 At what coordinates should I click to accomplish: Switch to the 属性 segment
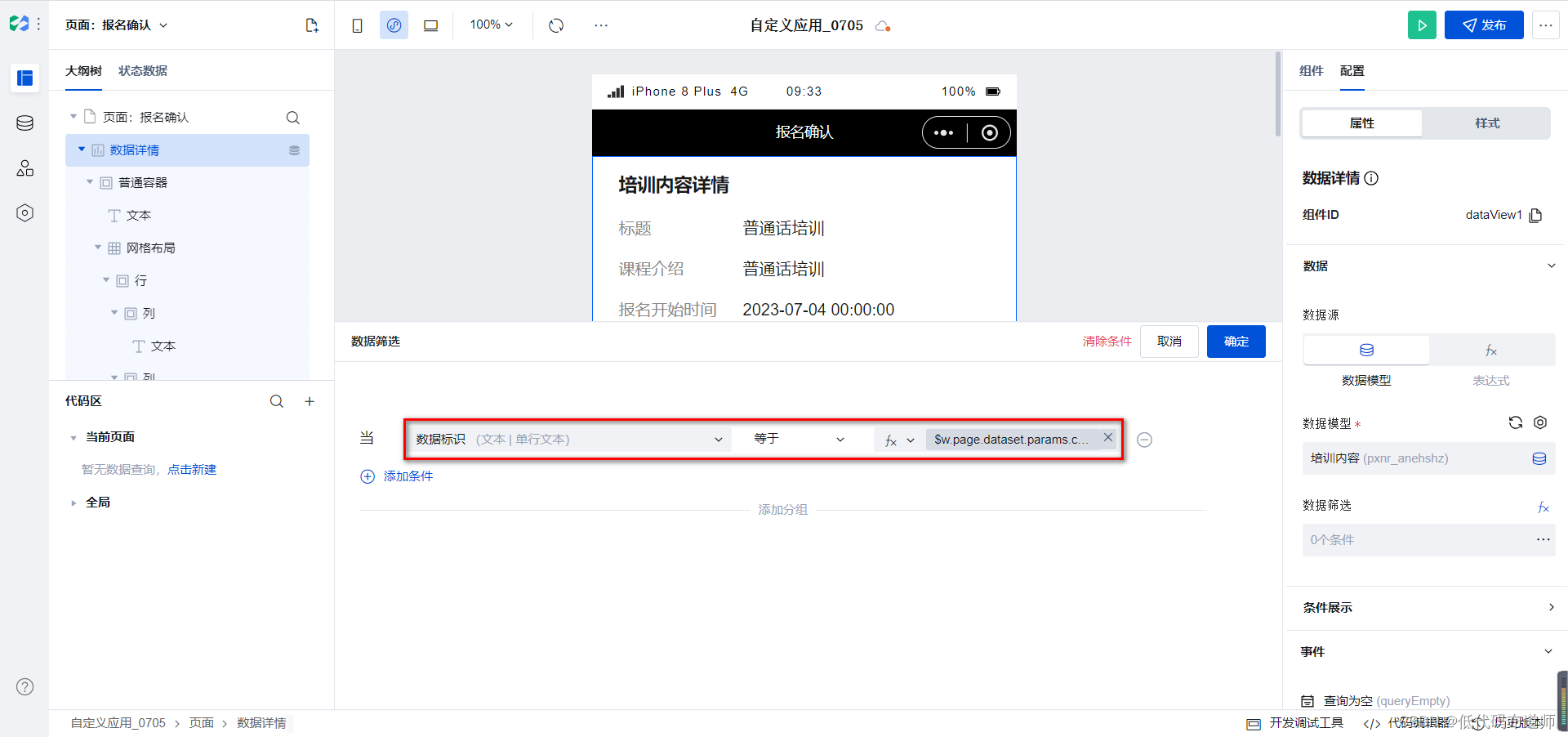[1361, 123]
